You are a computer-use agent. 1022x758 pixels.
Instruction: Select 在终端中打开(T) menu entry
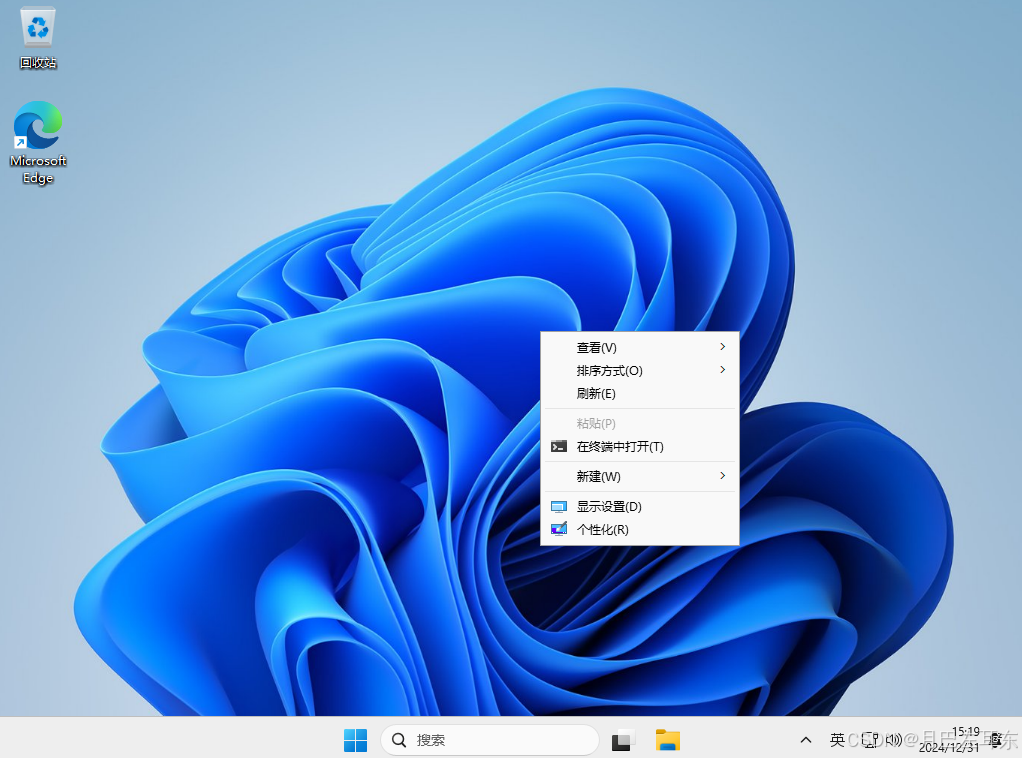click(x=639, y=446)
